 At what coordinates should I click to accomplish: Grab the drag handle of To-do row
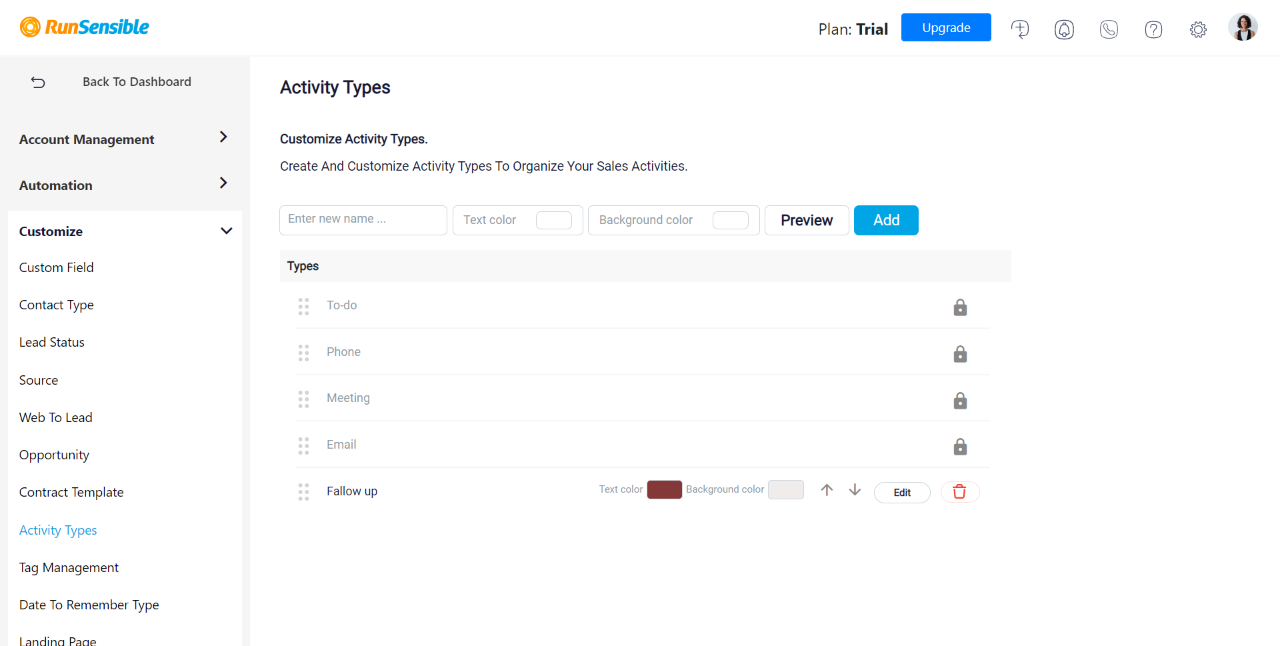[304, 306]
